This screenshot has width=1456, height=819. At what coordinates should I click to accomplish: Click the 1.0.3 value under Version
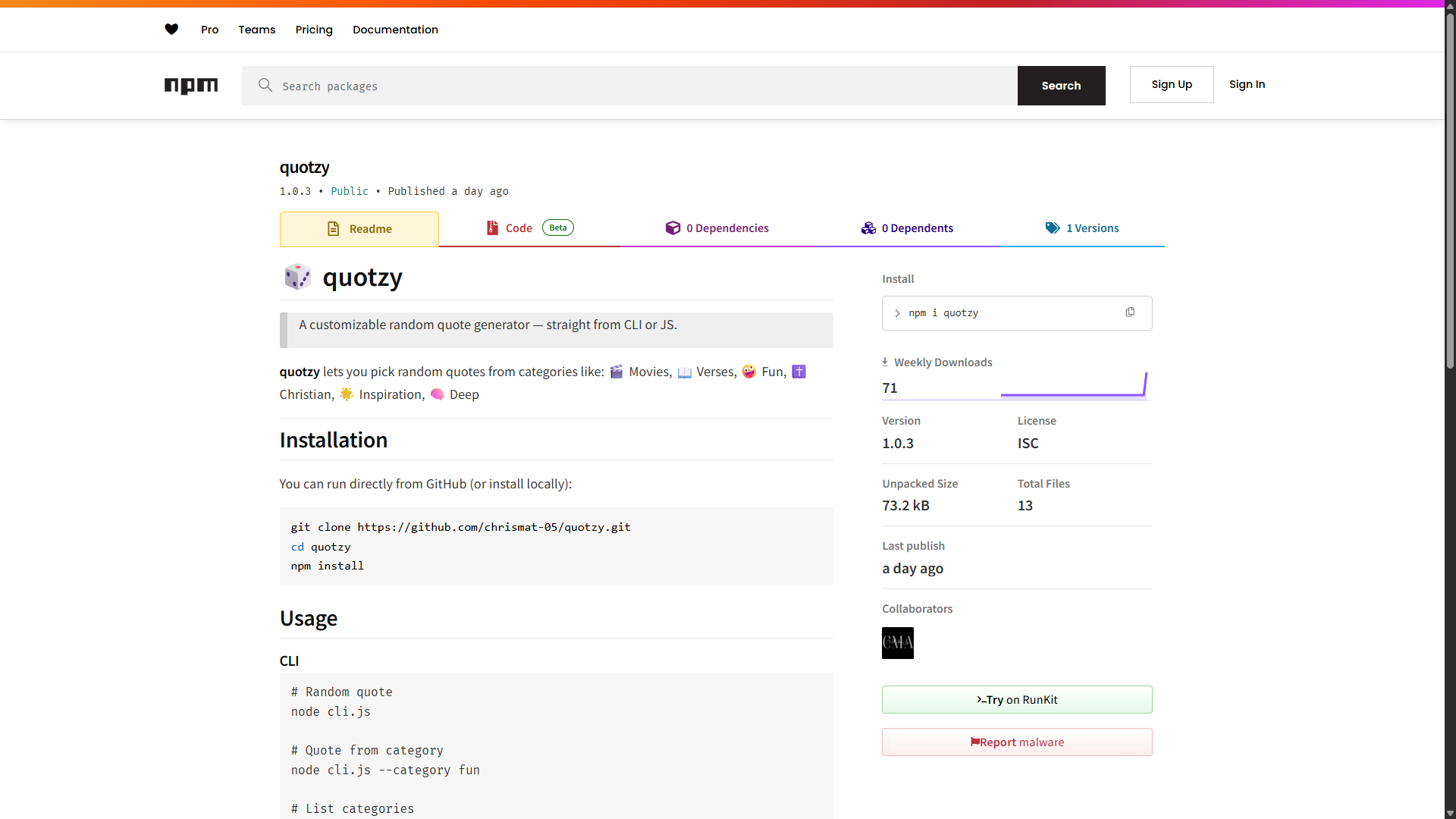(x=898, y=444)
